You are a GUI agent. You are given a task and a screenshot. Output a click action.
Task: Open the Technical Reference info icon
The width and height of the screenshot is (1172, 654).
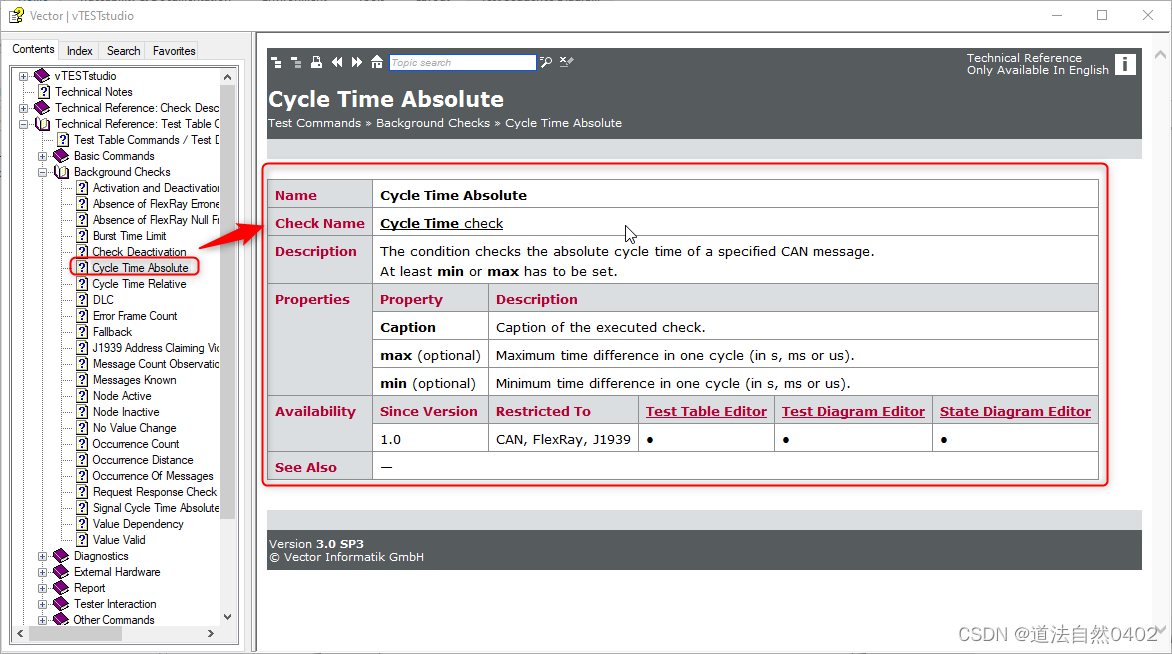pyautogui.click(x=1125, y=63)
